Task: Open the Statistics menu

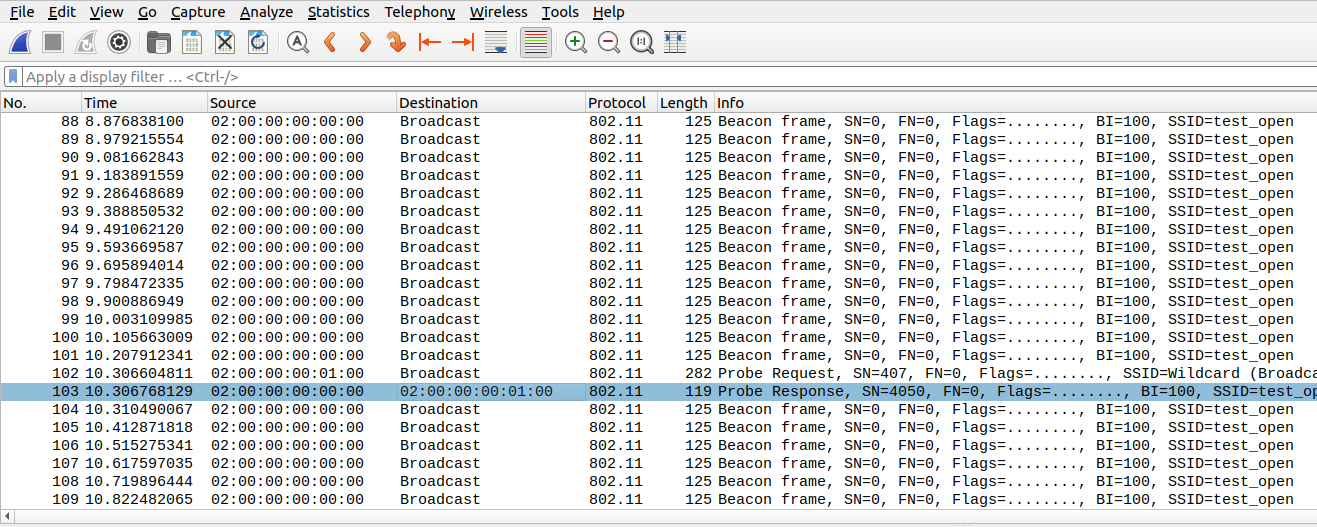Action: pyautogui.click(x=338, y=12)
